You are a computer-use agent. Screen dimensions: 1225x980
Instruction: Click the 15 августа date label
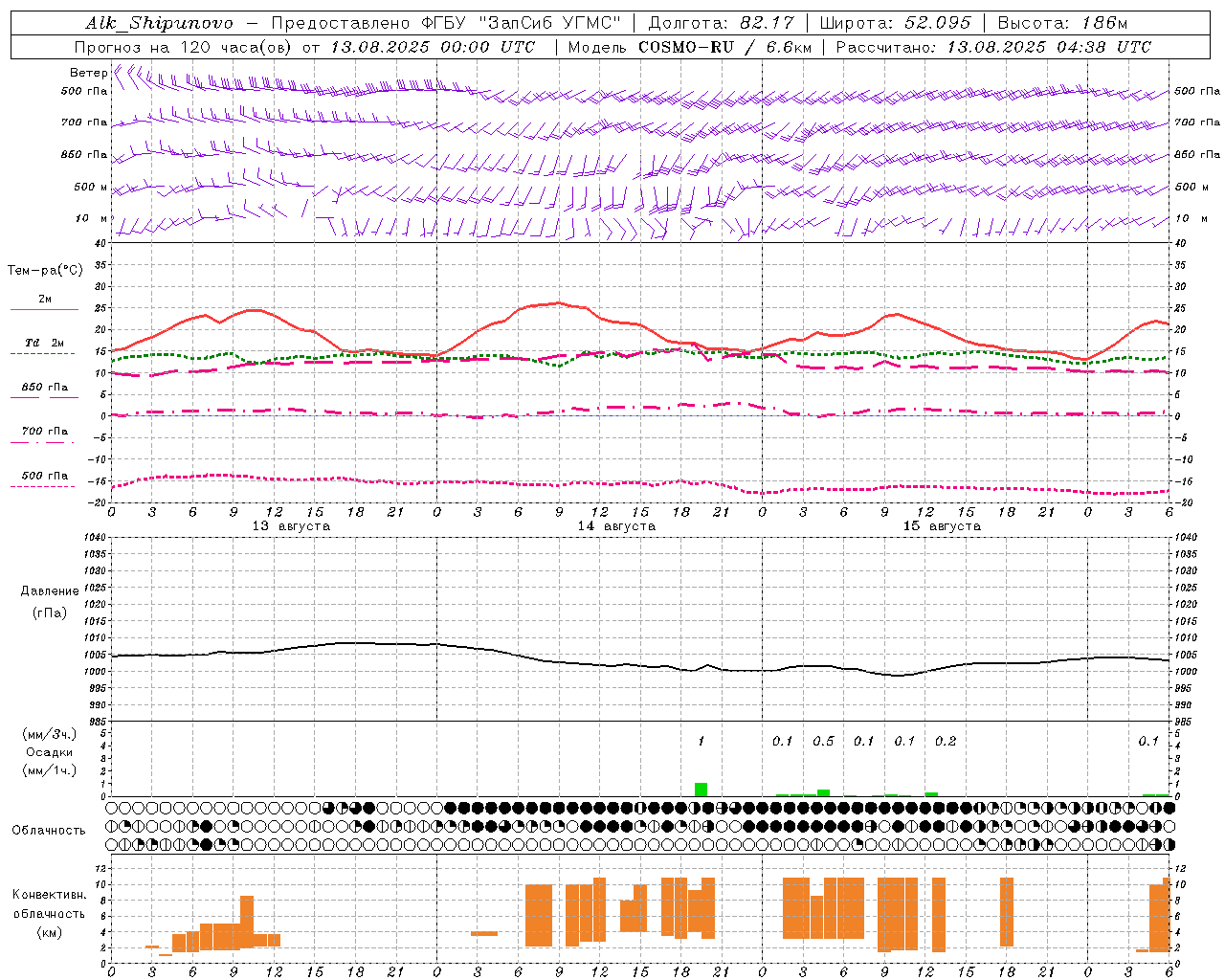click(942, 526)
